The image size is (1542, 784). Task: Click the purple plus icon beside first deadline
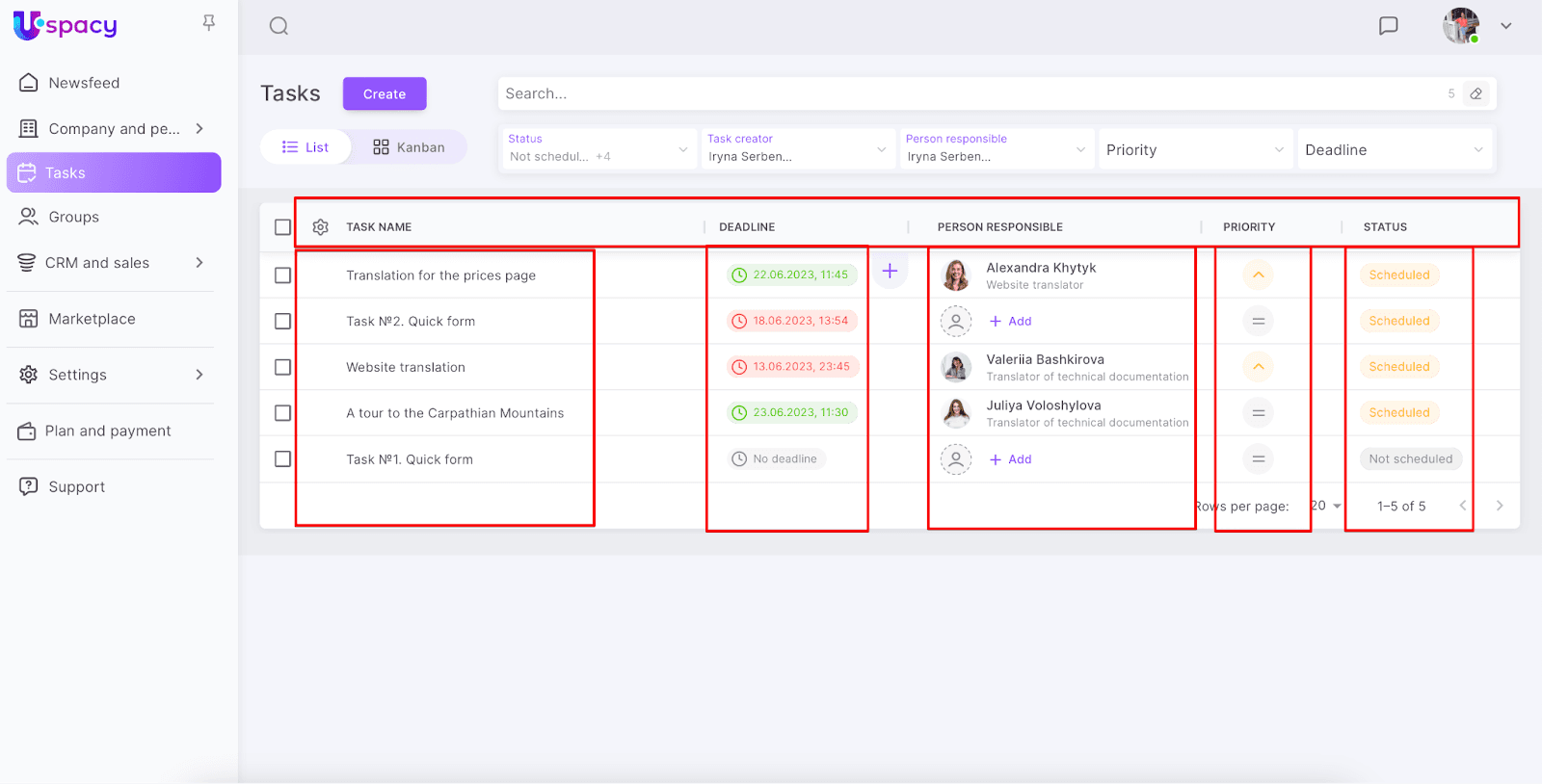pos(890,272)
